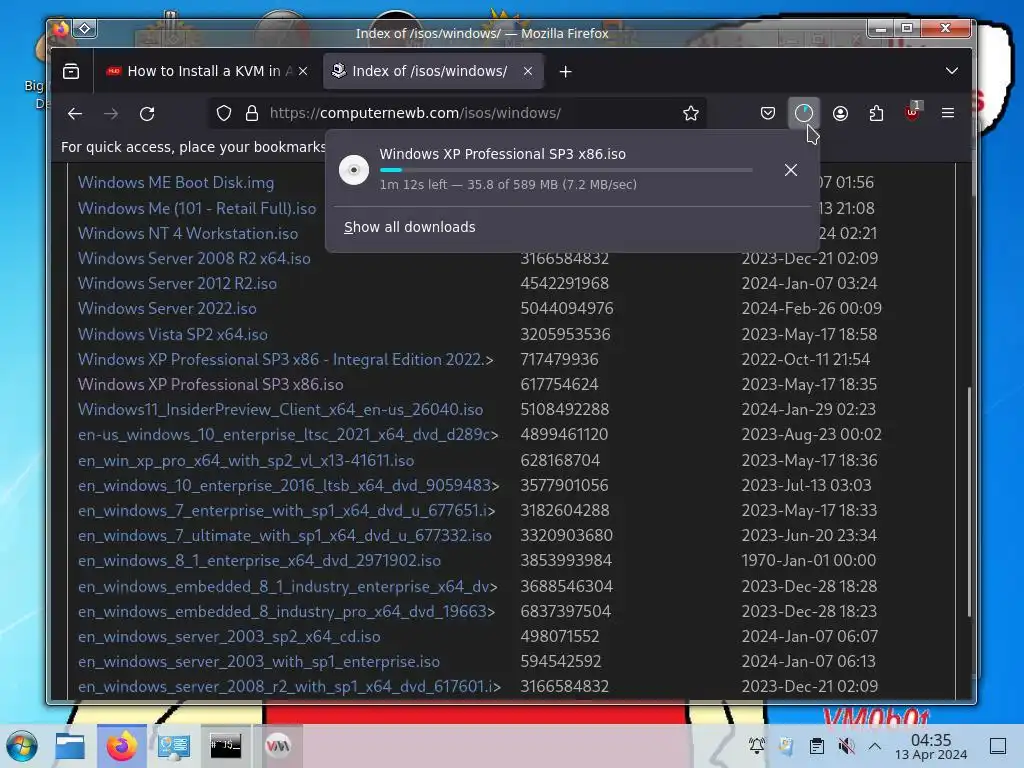Open Windows ME Boot Disk.img link

(x=176, y=183)
